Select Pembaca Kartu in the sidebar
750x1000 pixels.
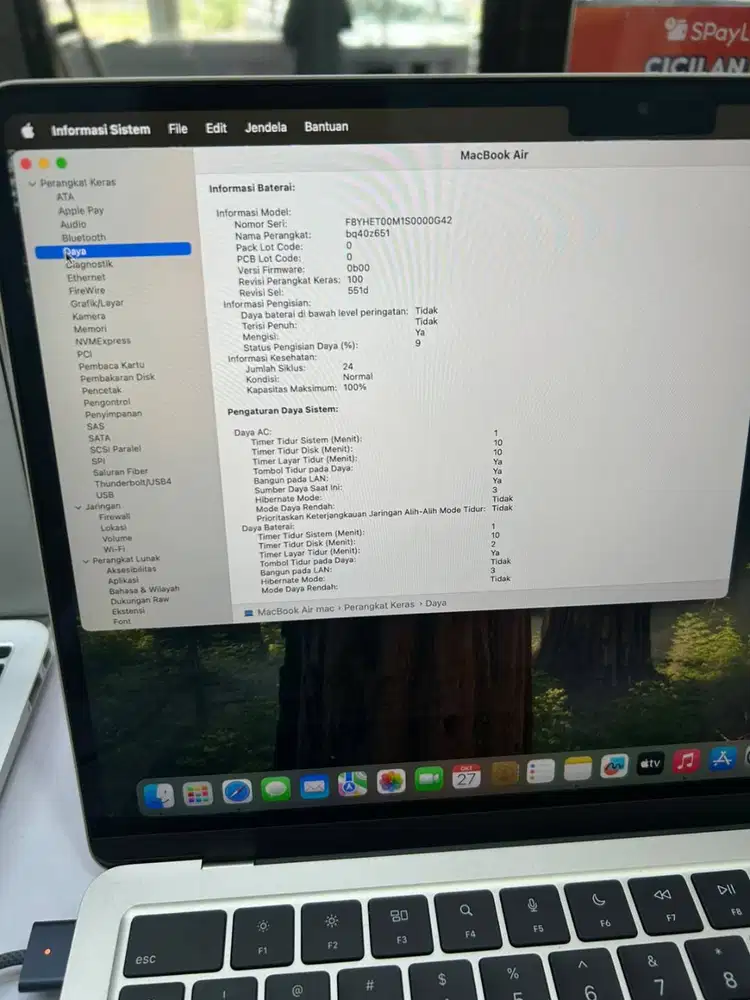pos(111,365)
